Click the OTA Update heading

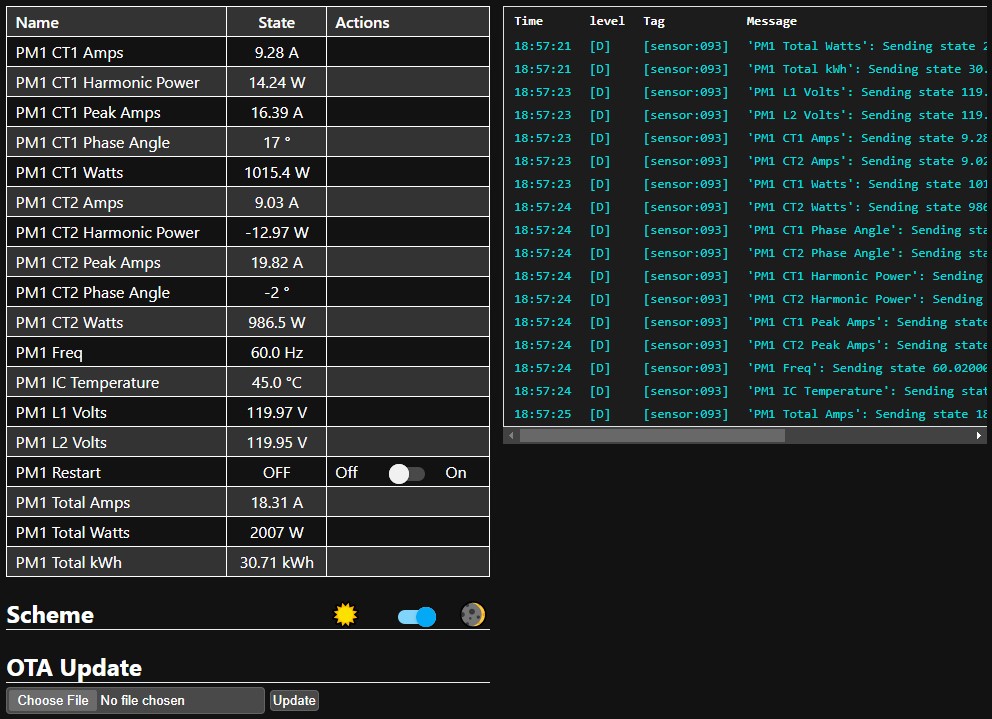click(74, 668)
